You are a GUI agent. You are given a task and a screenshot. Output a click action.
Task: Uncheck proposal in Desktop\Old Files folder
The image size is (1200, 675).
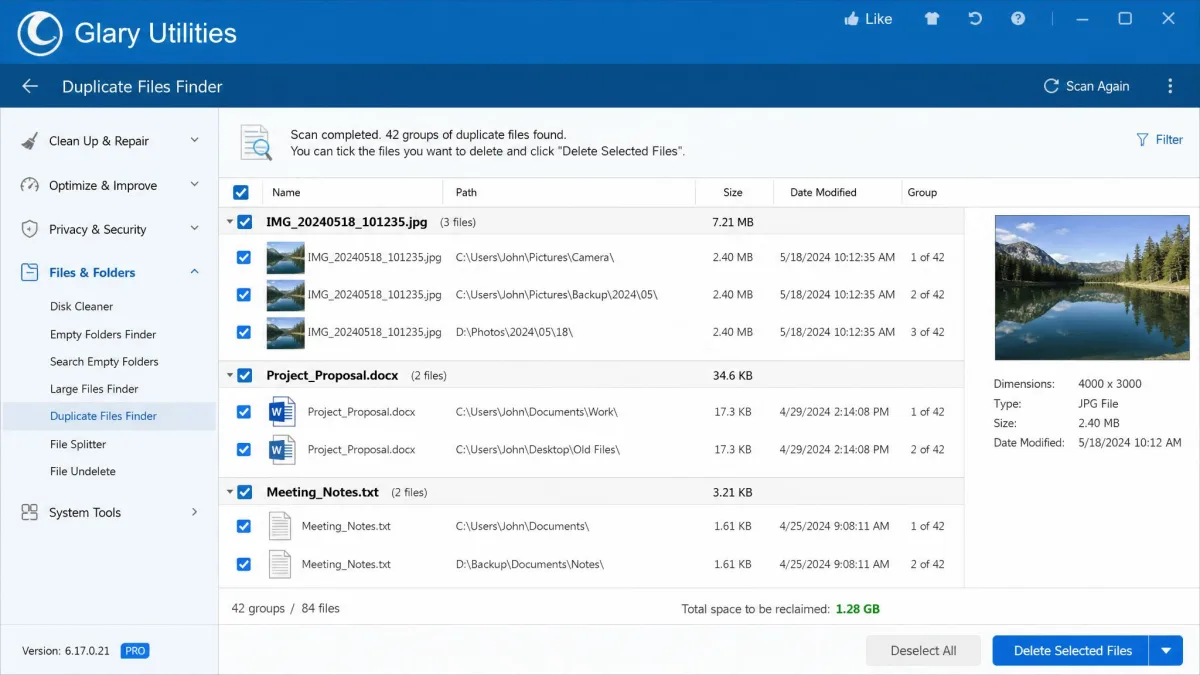coord(244,449)
